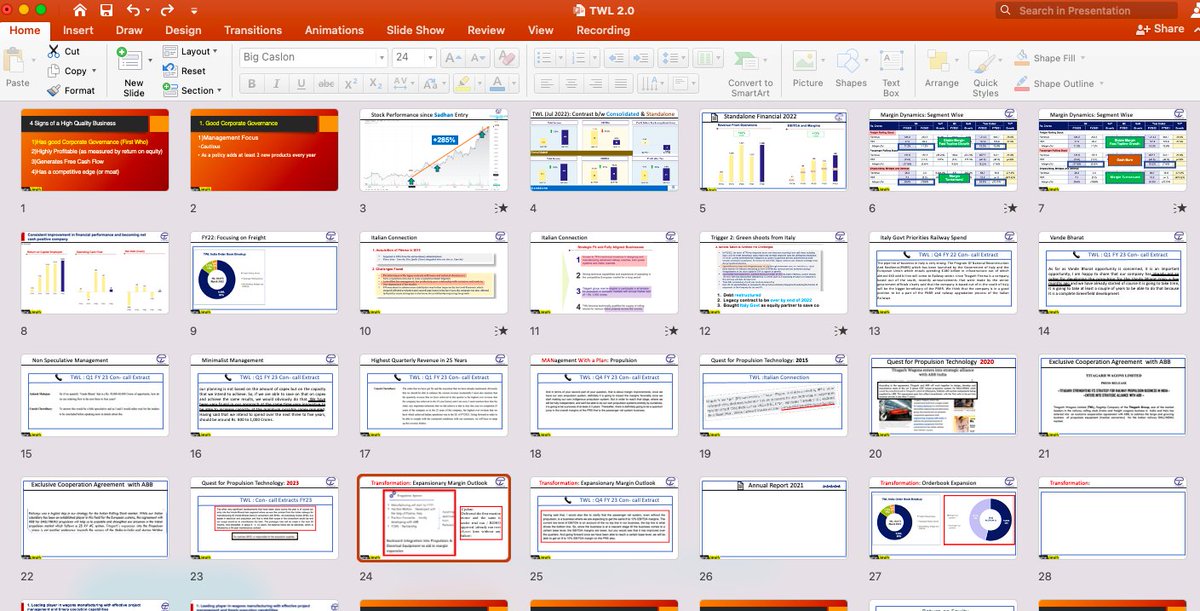Insert a Picture
This screenshot has height=611, width=1200.
coord(808,70)
